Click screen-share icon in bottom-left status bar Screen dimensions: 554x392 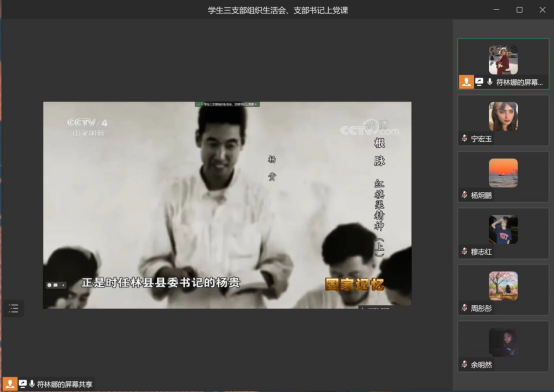click(x=23, y=384)
